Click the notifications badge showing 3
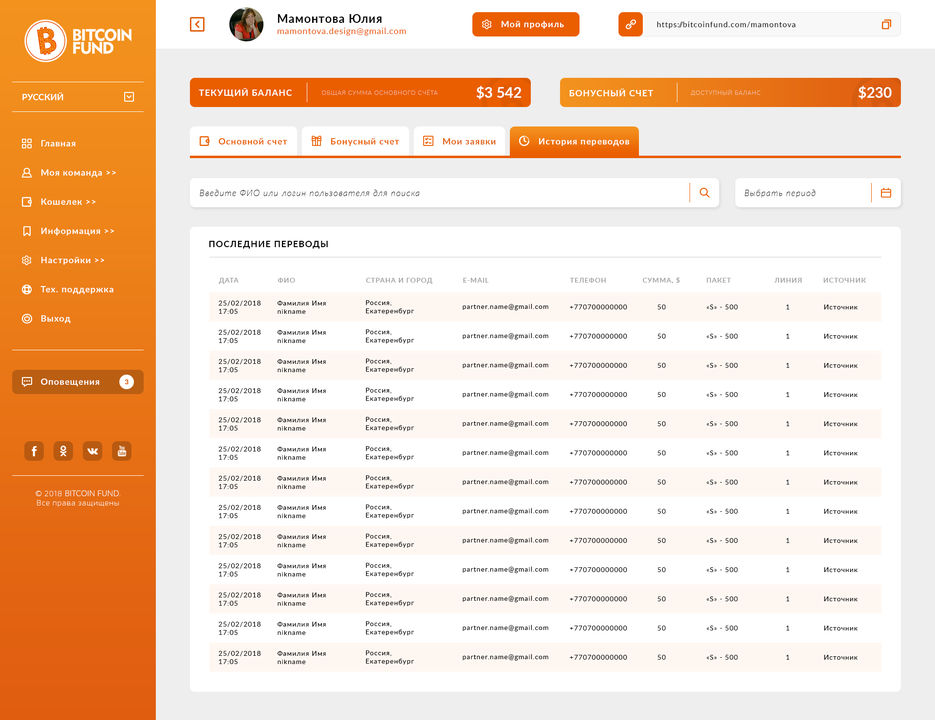935x720 pixels. pos(126,382)
